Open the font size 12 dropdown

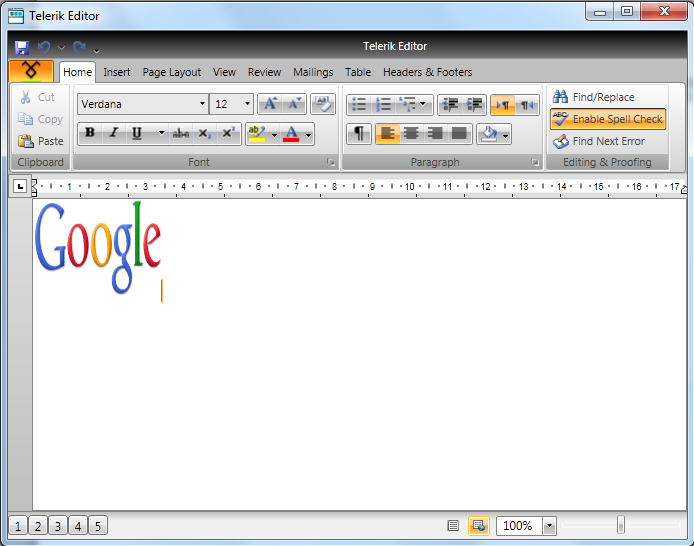(247, 104)
